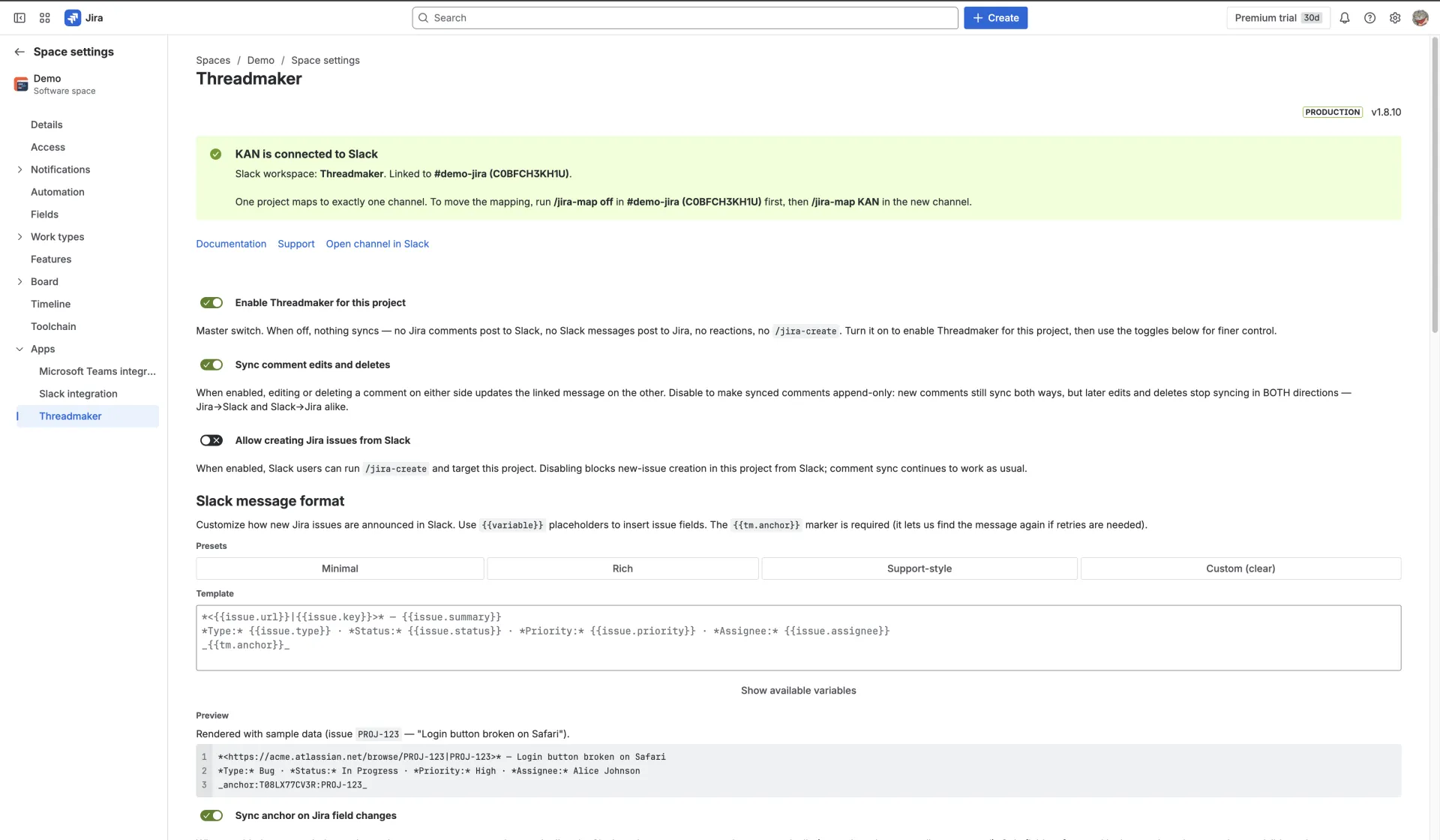
Task: Click the PRODUCTION badge
Action: pos(1332,112)
